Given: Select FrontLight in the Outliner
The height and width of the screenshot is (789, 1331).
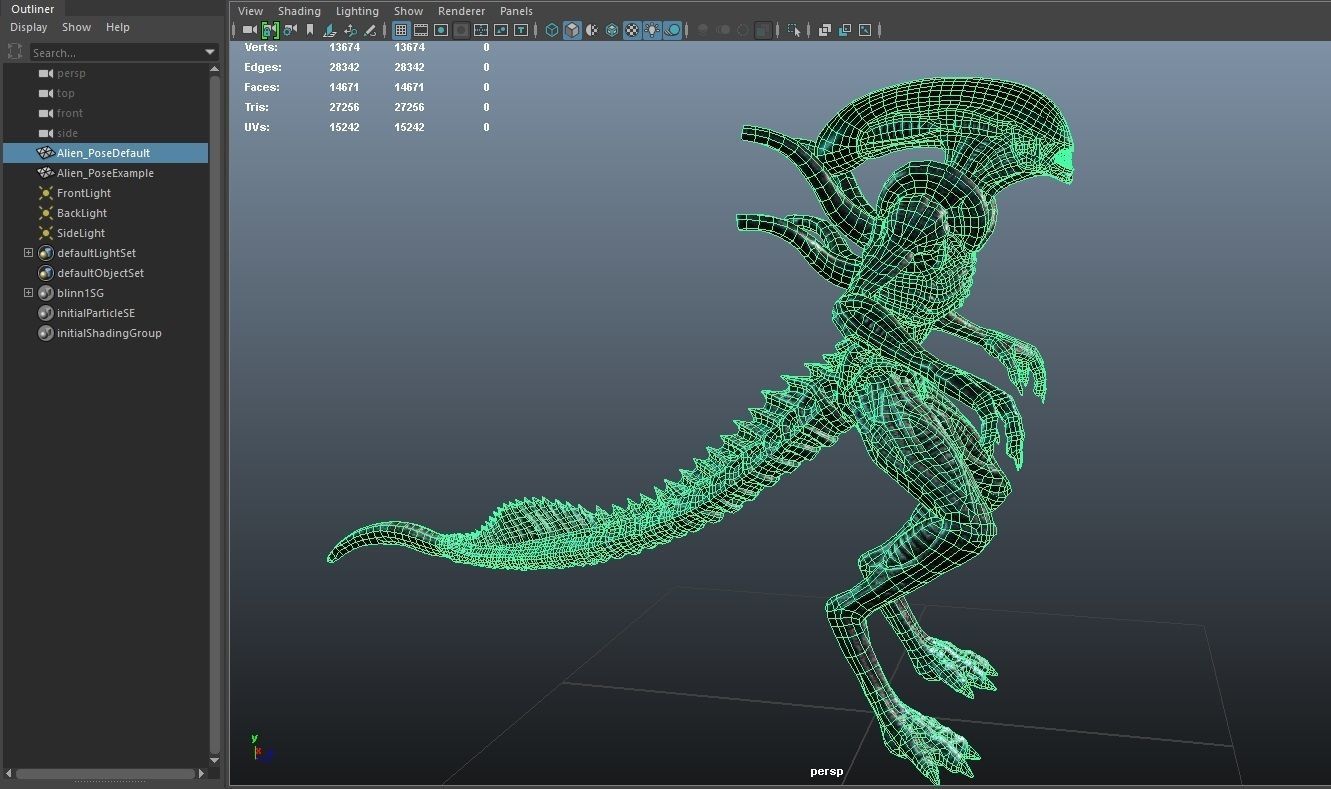Looking at the screenshot, I should click(x=106, y=193).
